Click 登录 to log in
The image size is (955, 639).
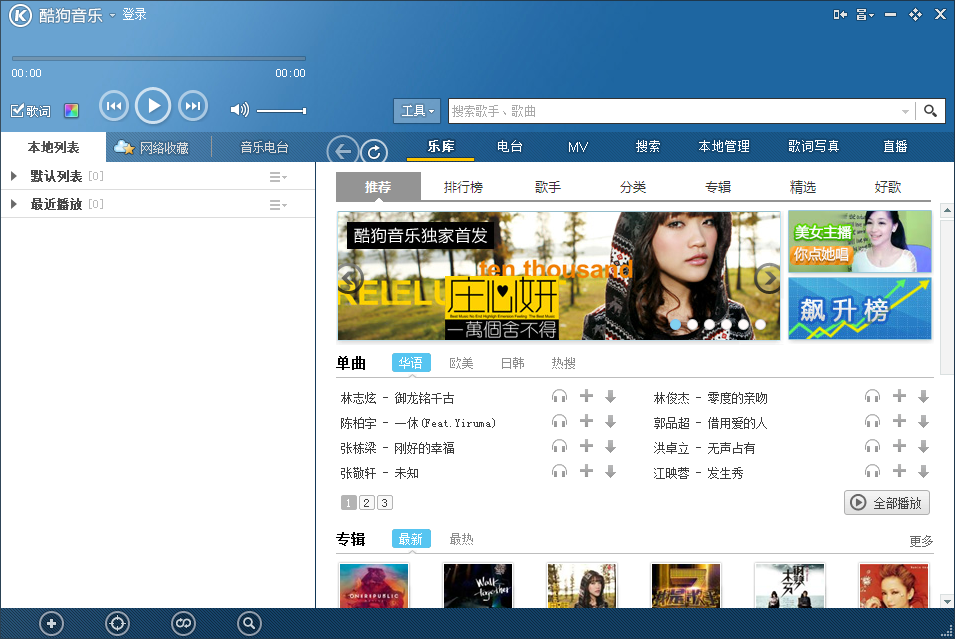(134, 15)
